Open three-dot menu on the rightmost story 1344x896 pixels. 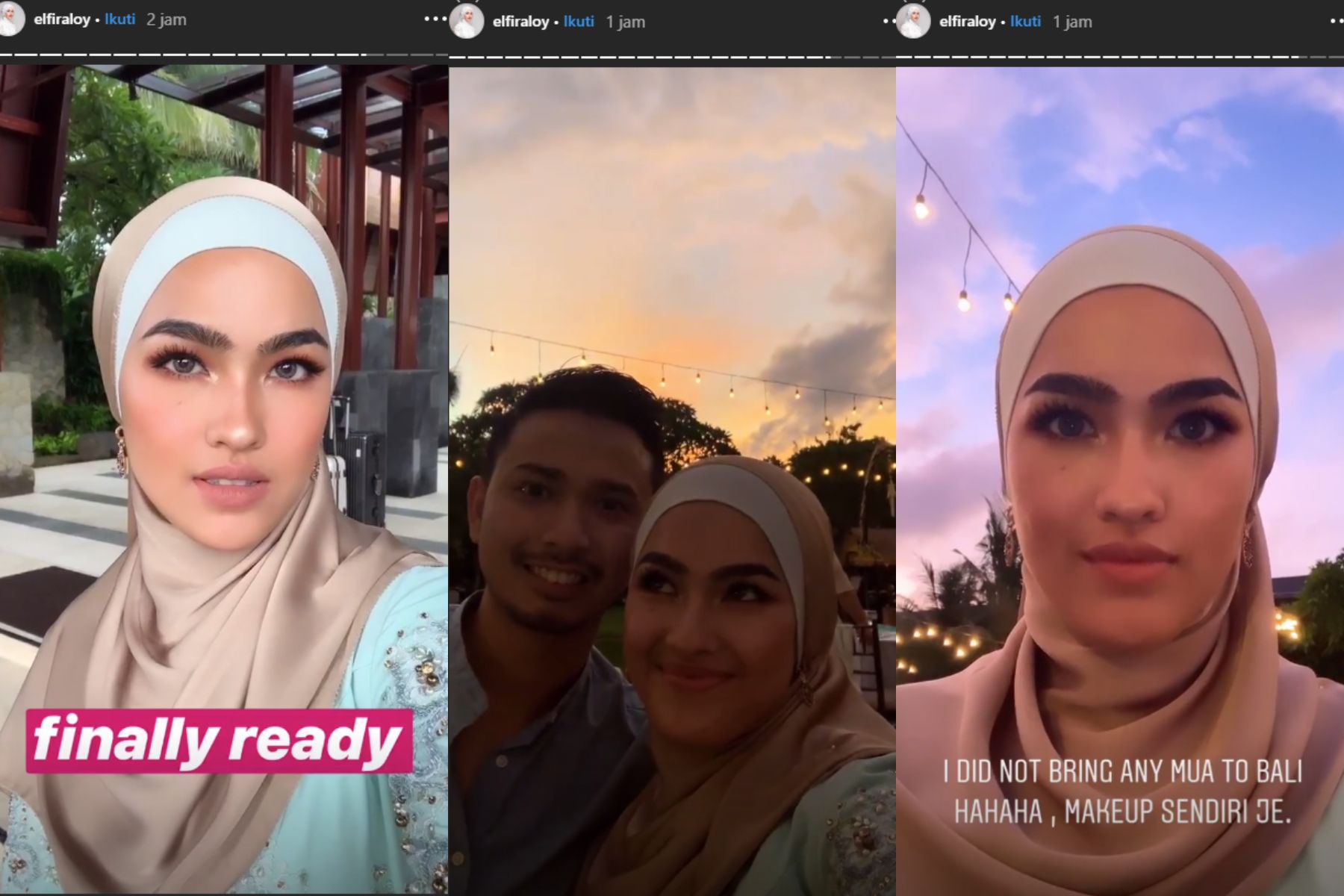point(1337,22)
